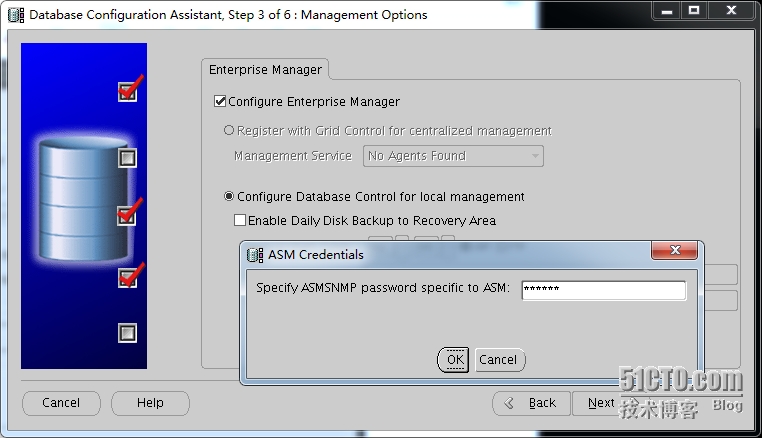Click the 'Management Service' label
The width and height of the screenshot is (762, 438).
pos(293,156)
